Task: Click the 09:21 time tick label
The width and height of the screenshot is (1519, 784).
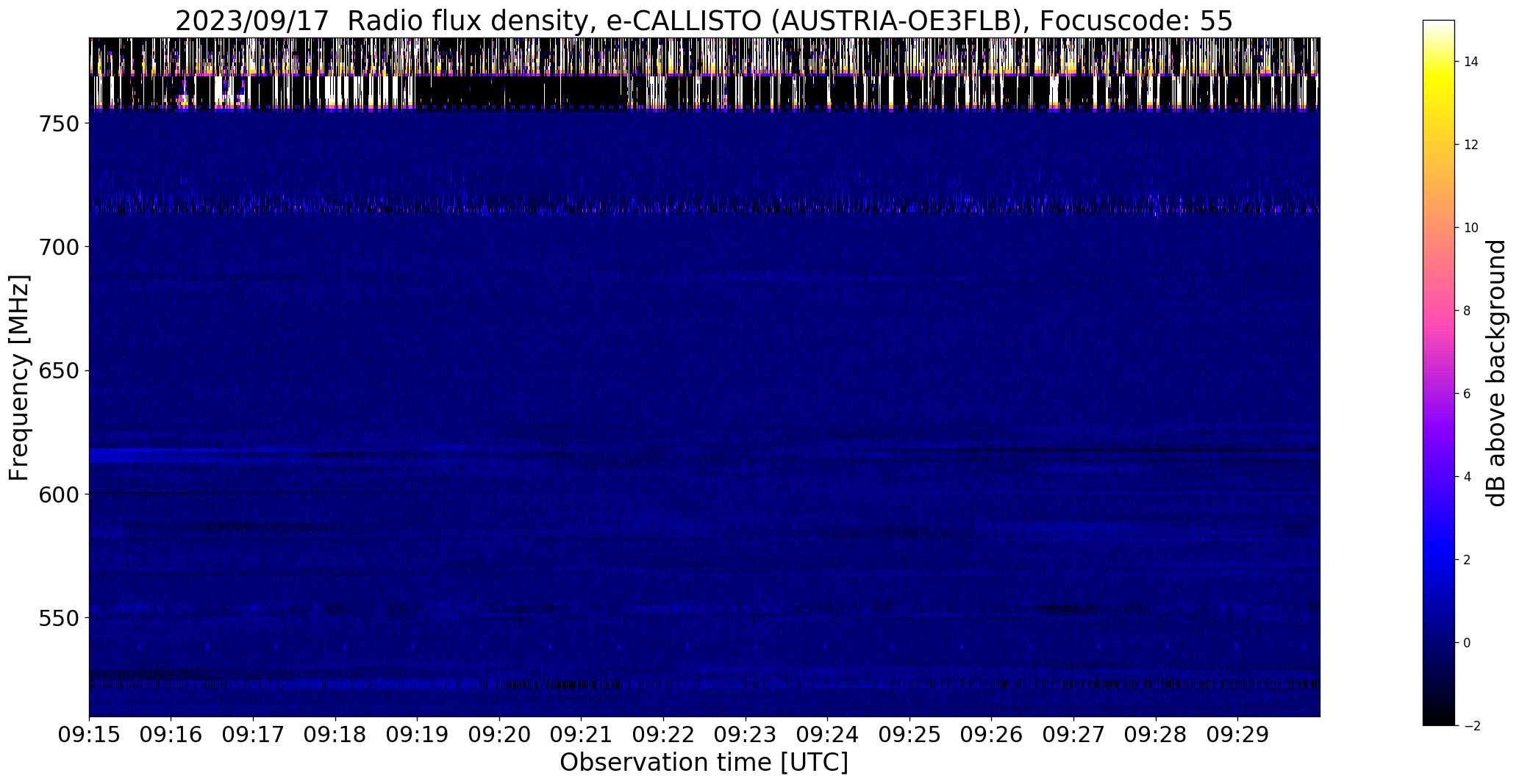Action: [x=582, y=736]
